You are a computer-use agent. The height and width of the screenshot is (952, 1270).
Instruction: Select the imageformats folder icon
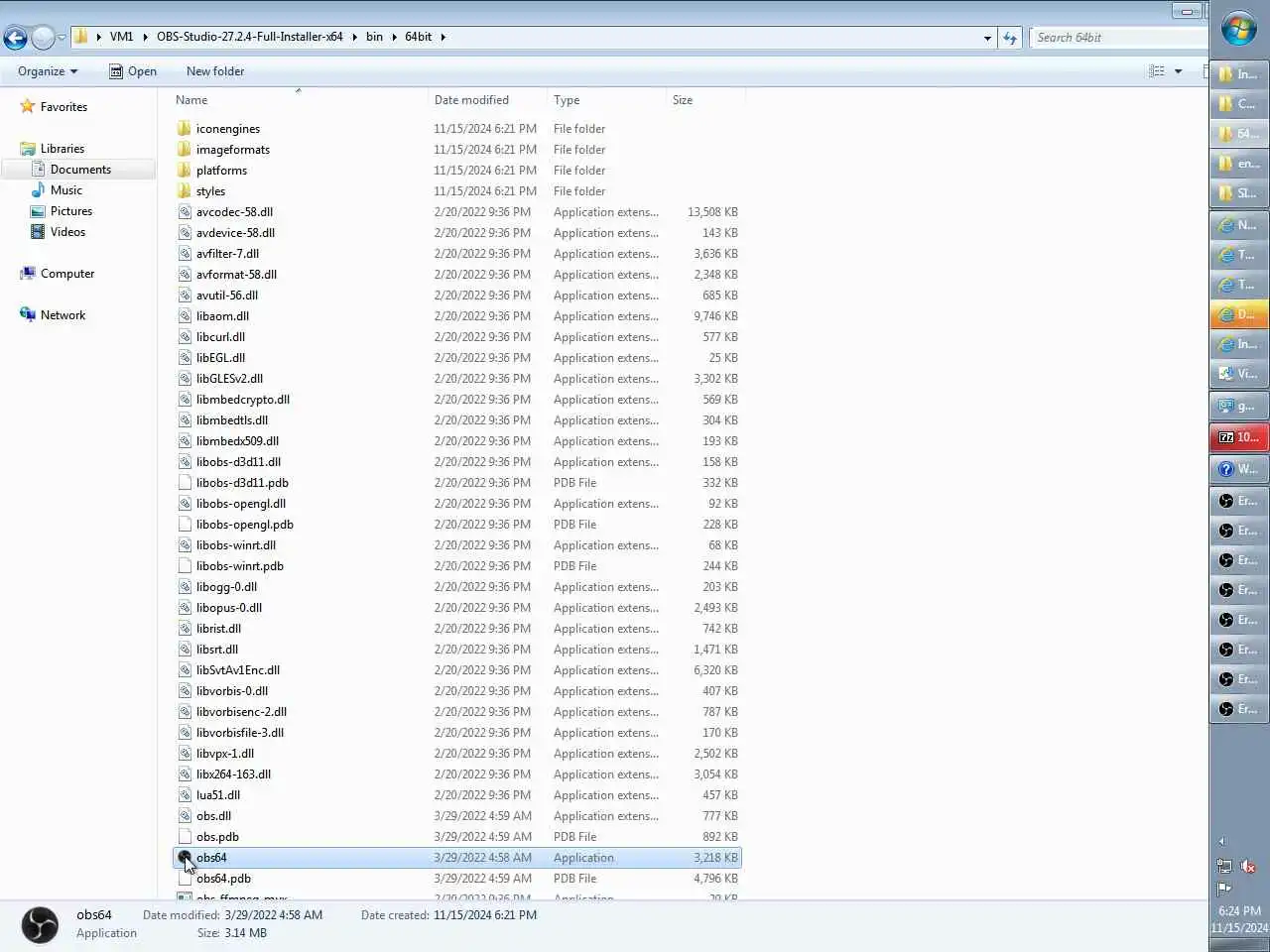tap(185, 150)
